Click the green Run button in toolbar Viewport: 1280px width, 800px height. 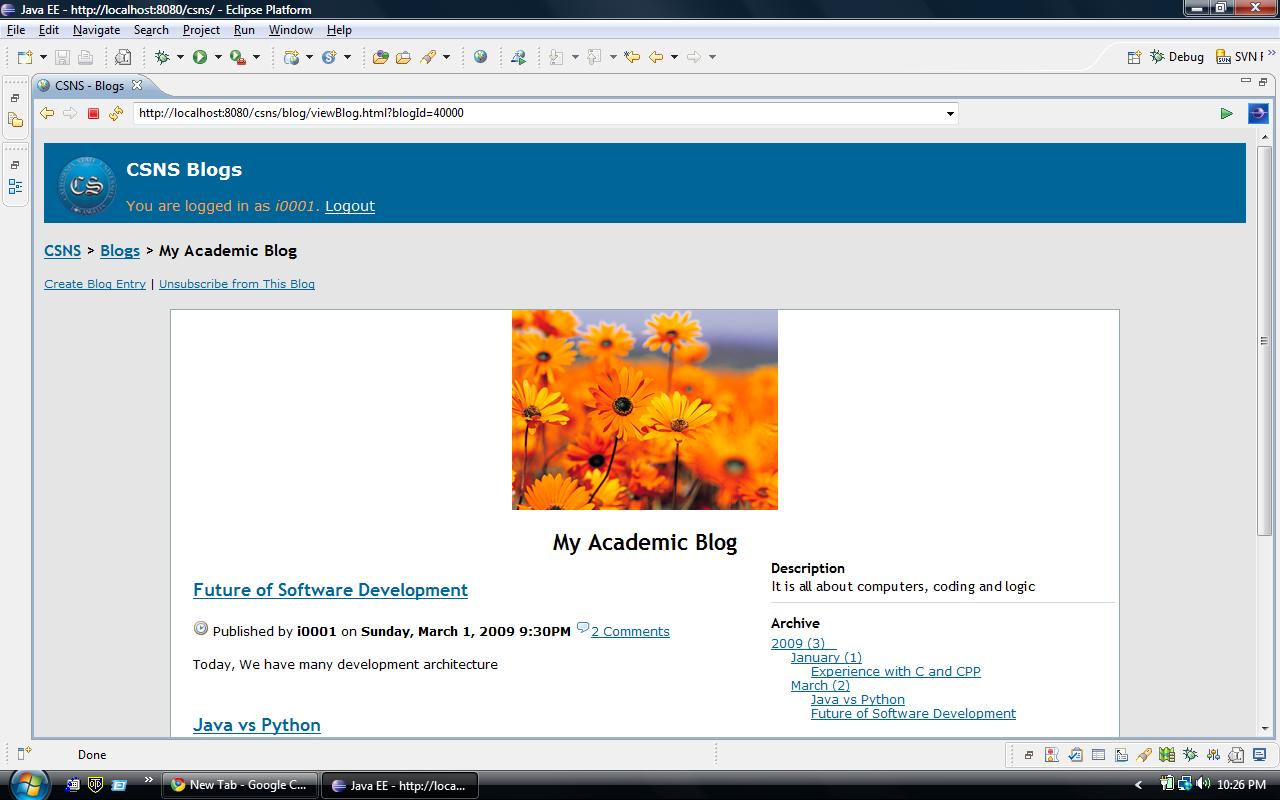[x=200, y=57]
